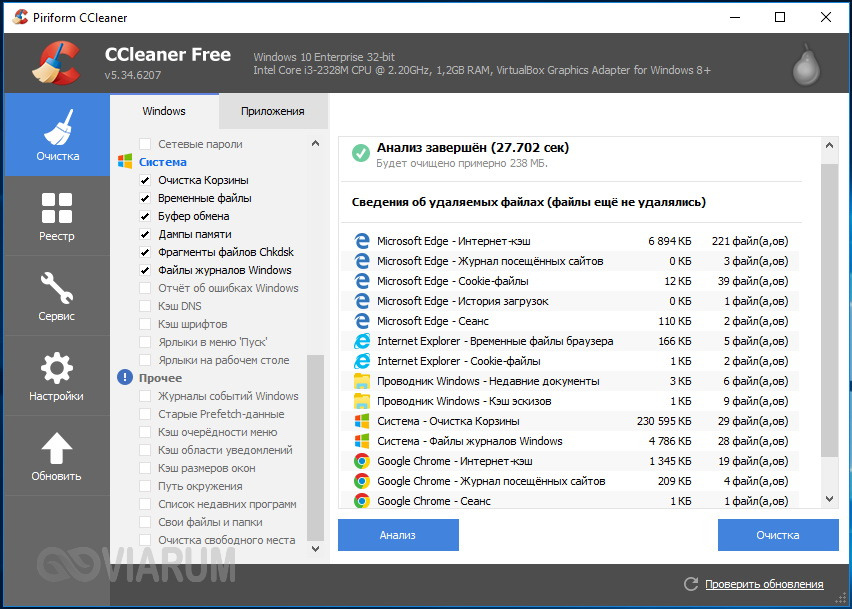This screenshot has width=852, height=609.
Task: Enable Кэш шрифтов checkbox
Action: (145, 324)
